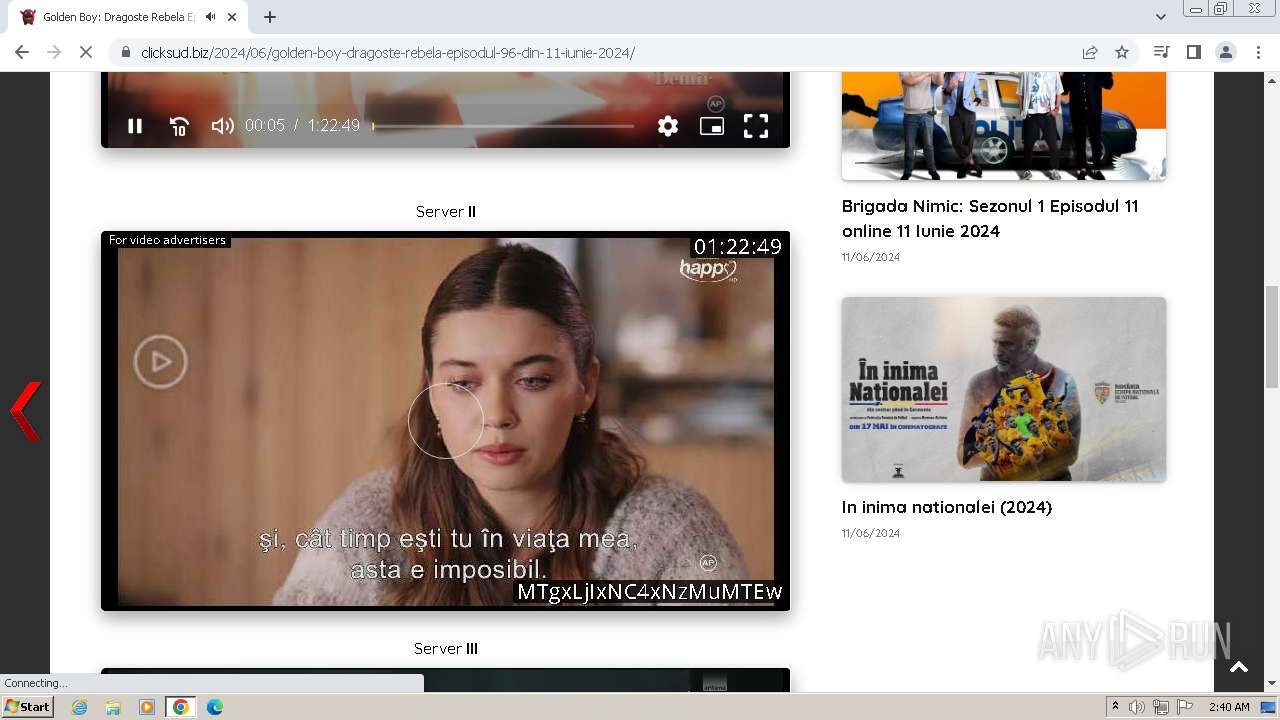The width and height of the screenshot is (1280, 720).
Task: Click the Server II 01:22:49 duration
Action: 738,246
